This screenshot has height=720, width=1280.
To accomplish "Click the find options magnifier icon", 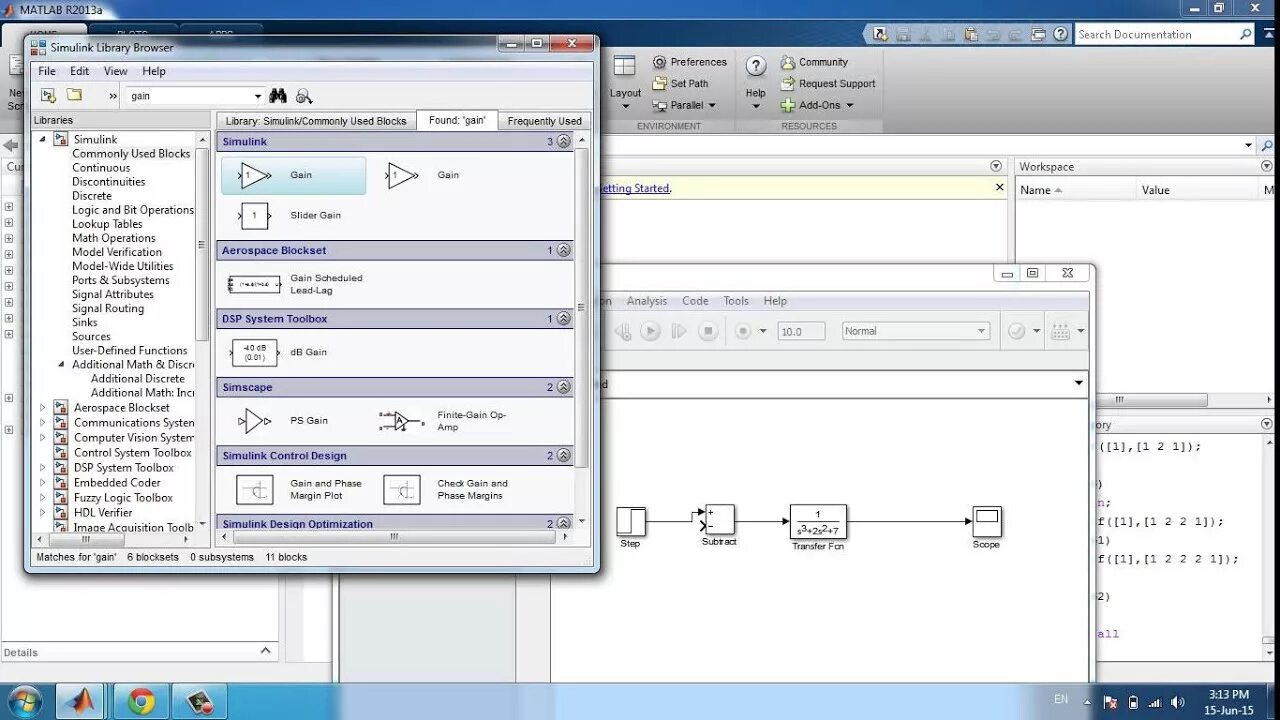I will pyautogui.click(x=304, y=96).
